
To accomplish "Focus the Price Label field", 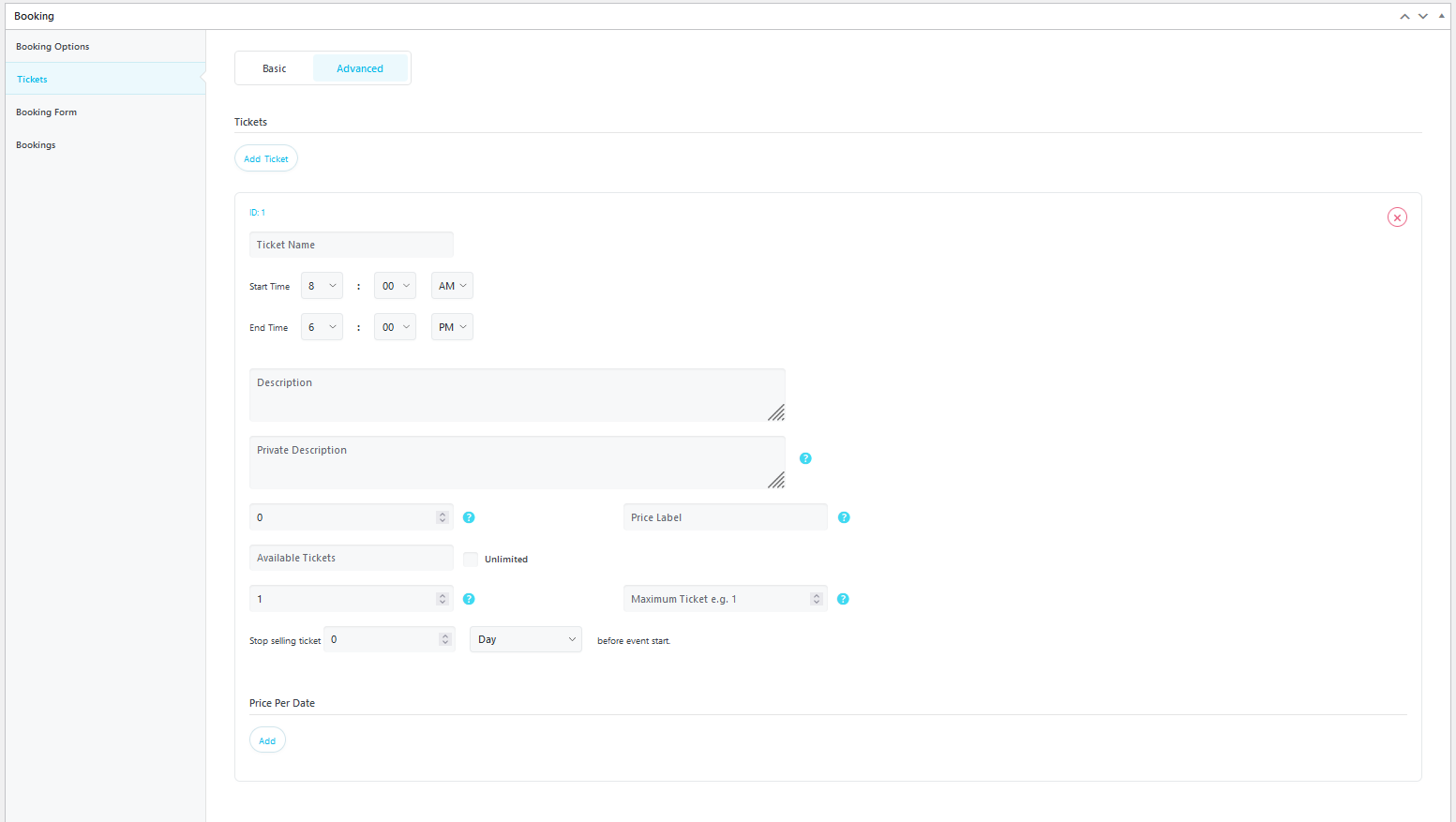I will pos(726,517).
